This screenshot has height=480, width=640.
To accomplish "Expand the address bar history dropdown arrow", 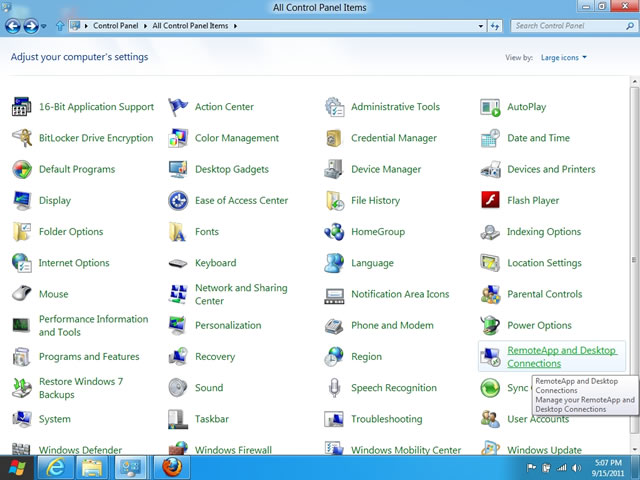I will coord(480,26).
